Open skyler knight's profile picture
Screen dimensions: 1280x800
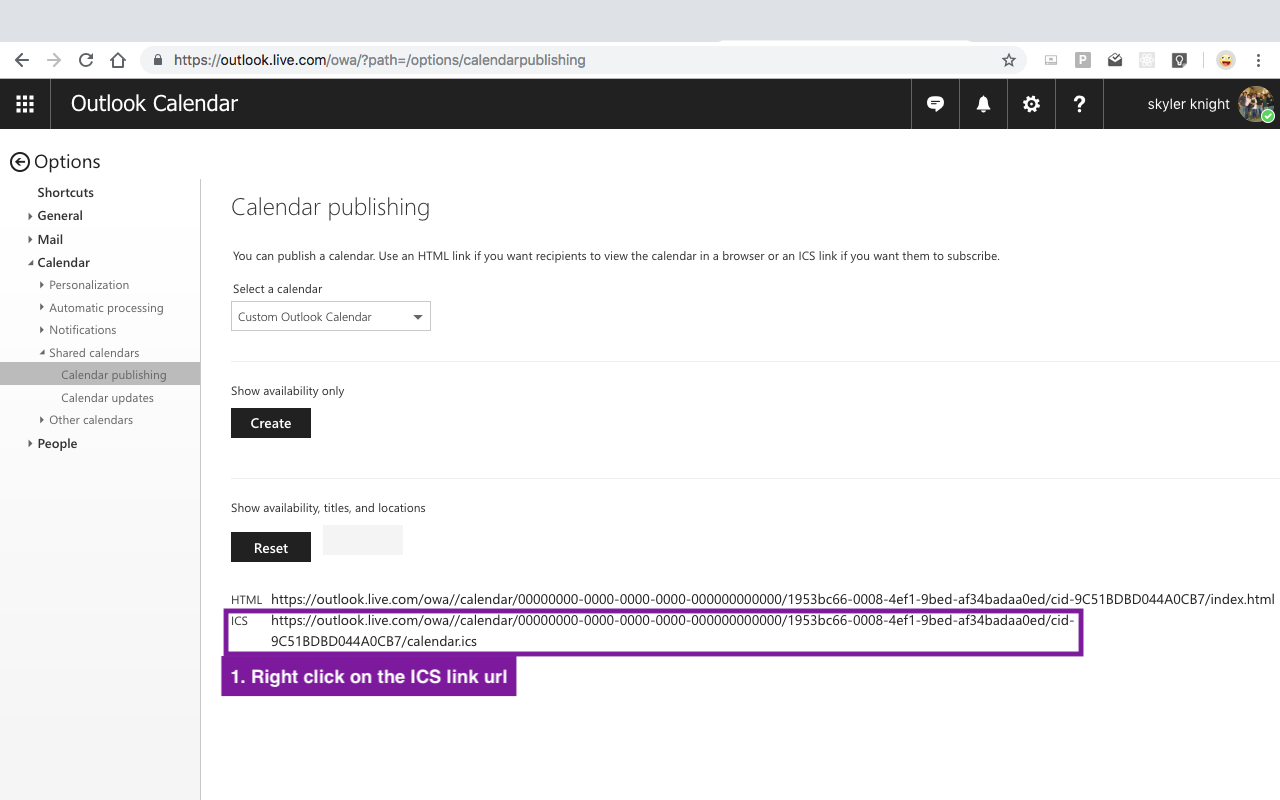pyautogui.click(x=1255, y=104)
